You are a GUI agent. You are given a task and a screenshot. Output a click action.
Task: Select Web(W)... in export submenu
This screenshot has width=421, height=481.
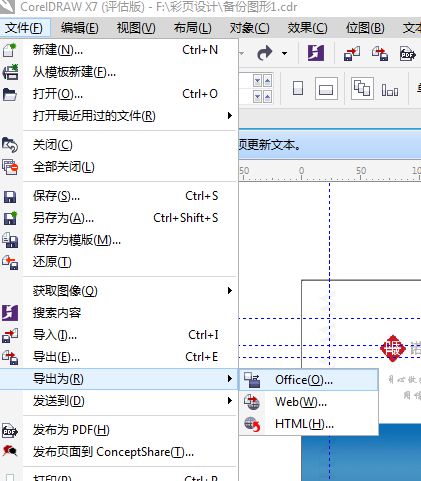pos(309,402)
